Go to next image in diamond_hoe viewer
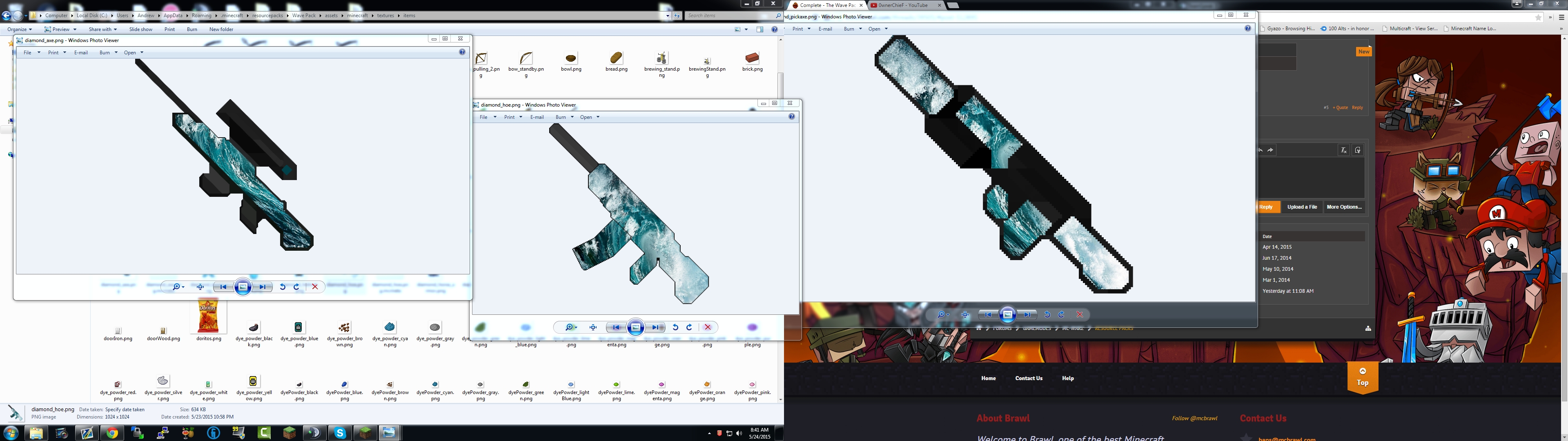Image resolution: width=1568 pixels, height=441 pixels. [x=655, y=327]
